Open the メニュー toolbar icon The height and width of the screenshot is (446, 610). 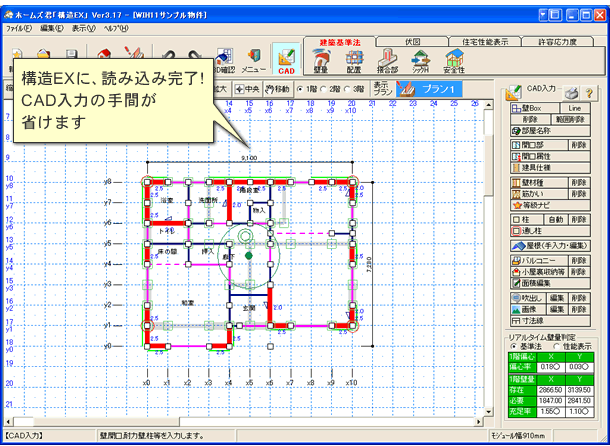254,61
